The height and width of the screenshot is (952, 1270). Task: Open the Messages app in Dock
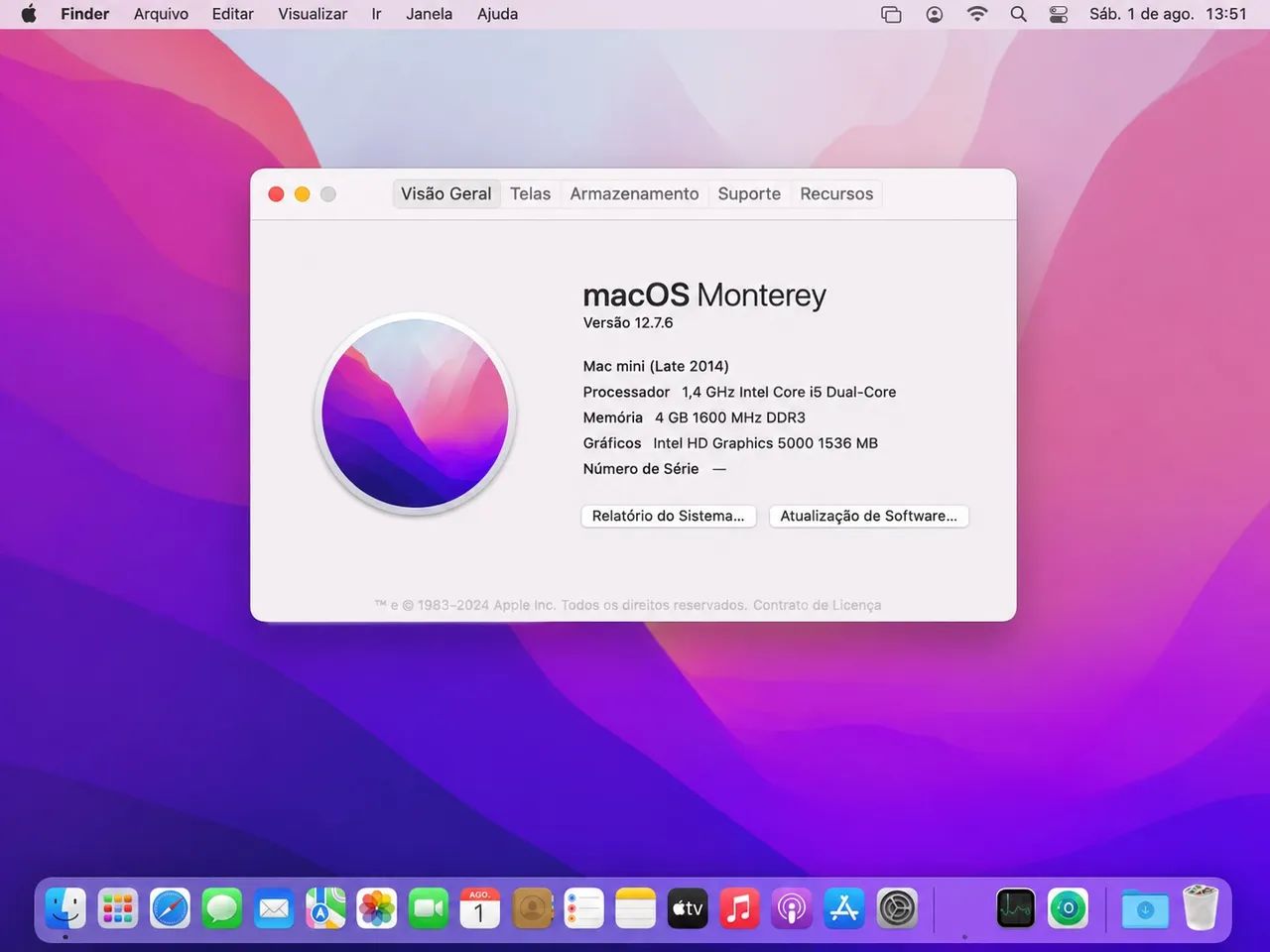[222, 908]
